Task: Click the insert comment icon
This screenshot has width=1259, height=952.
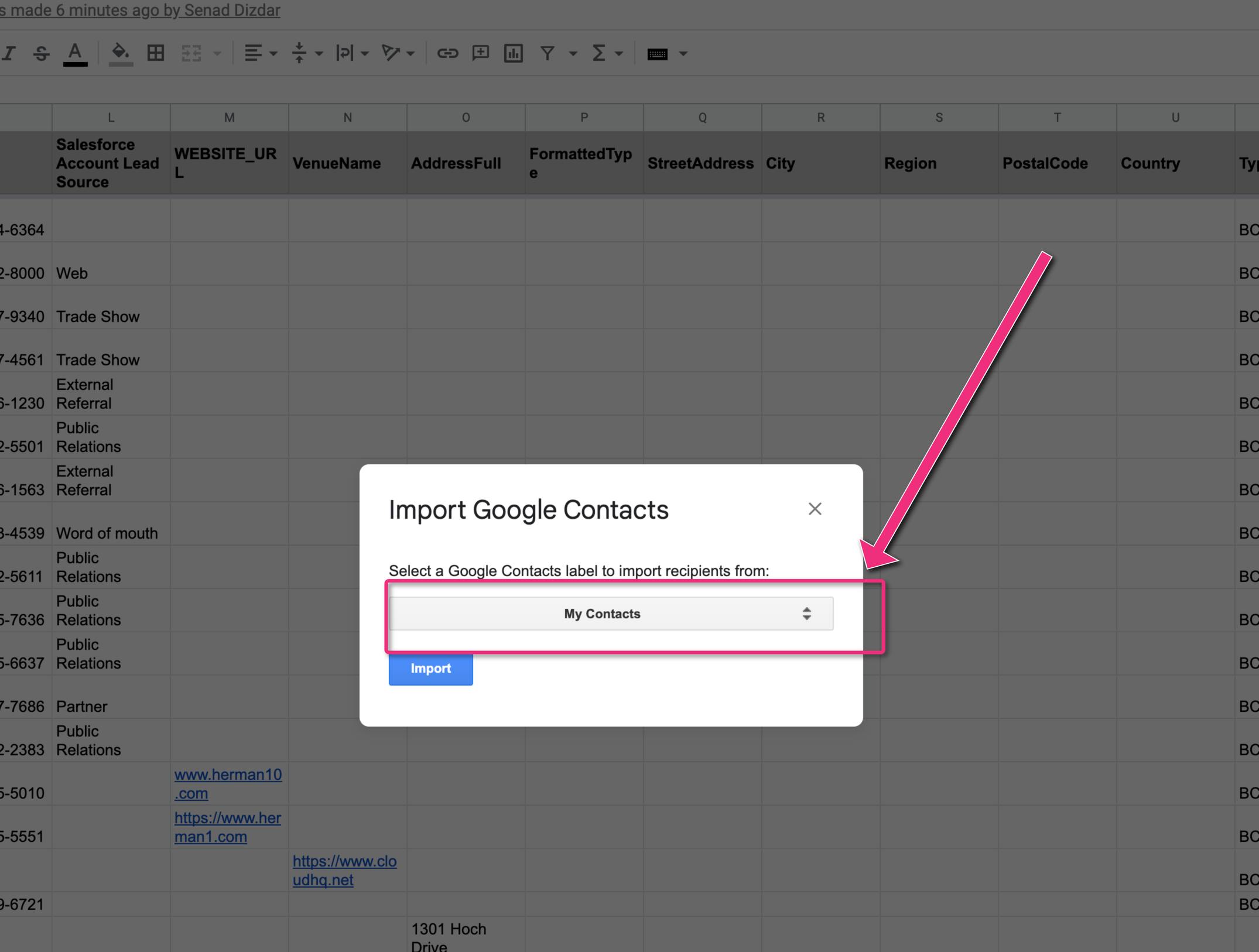Action: pos(481,53)
